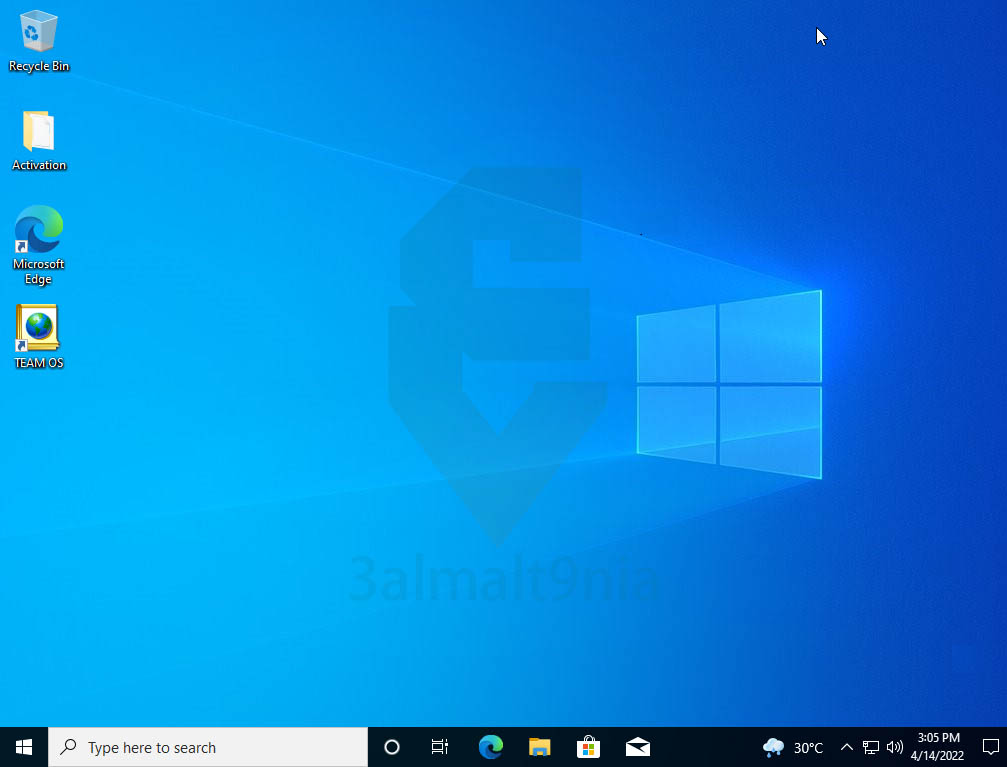This screenshot has height=767, width=1007.
Task: Click the "Activation" label text
Action: [x=39, y=165]
